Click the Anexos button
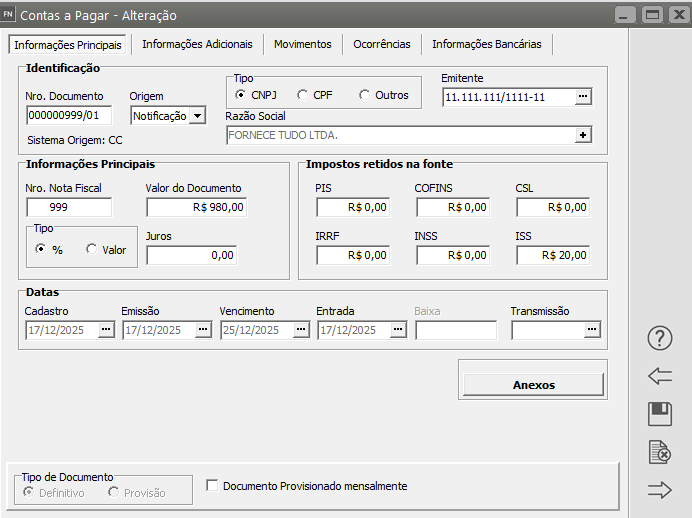This screenshot has height=518, width=692. (533, 385)
